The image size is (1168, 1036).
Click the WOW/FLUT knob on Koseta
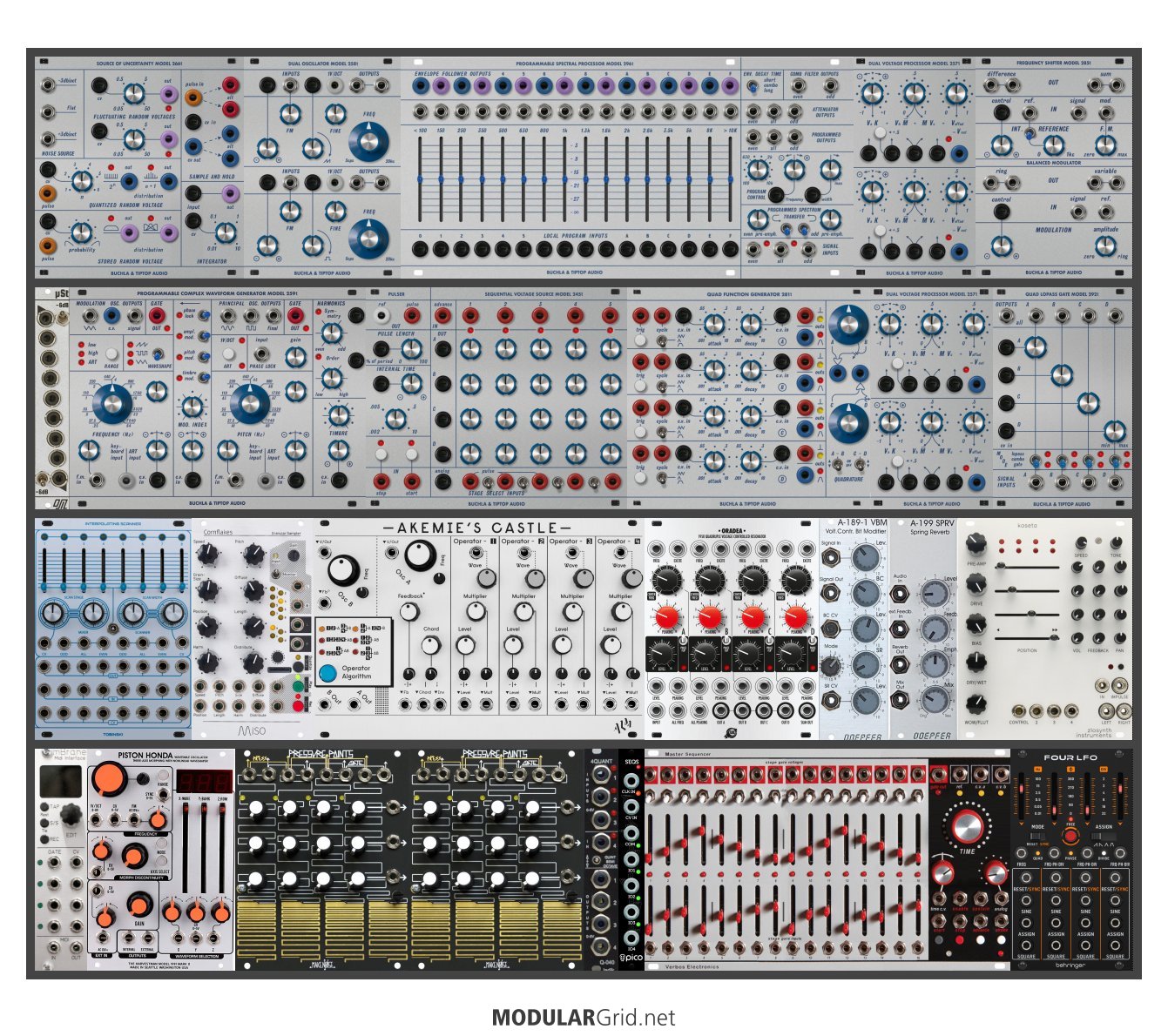(976, 703)
